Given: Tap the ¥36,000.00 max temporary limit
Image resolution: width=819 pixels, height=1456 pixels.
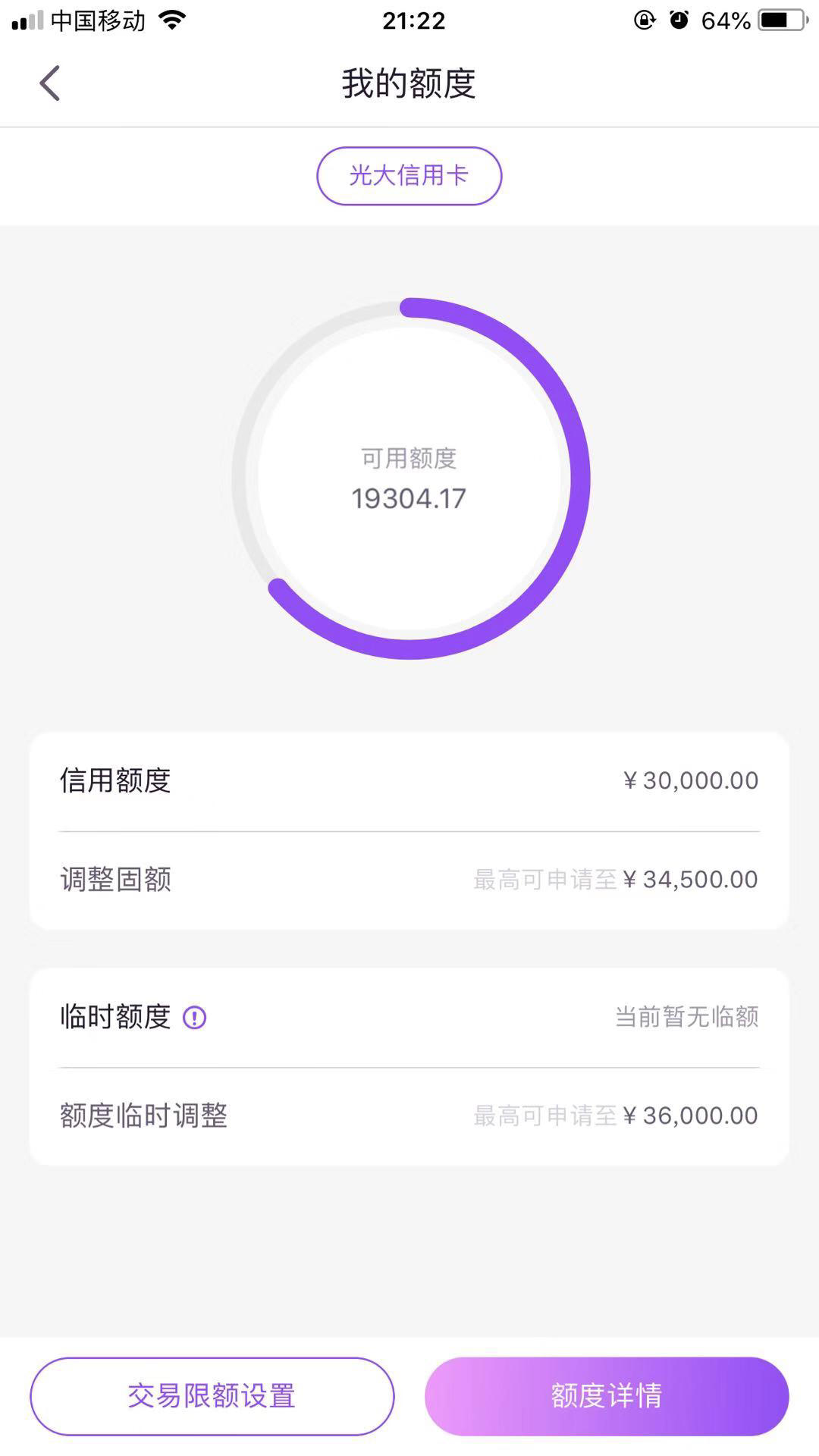Looking at the screenshot, I should click(690, 1116).
